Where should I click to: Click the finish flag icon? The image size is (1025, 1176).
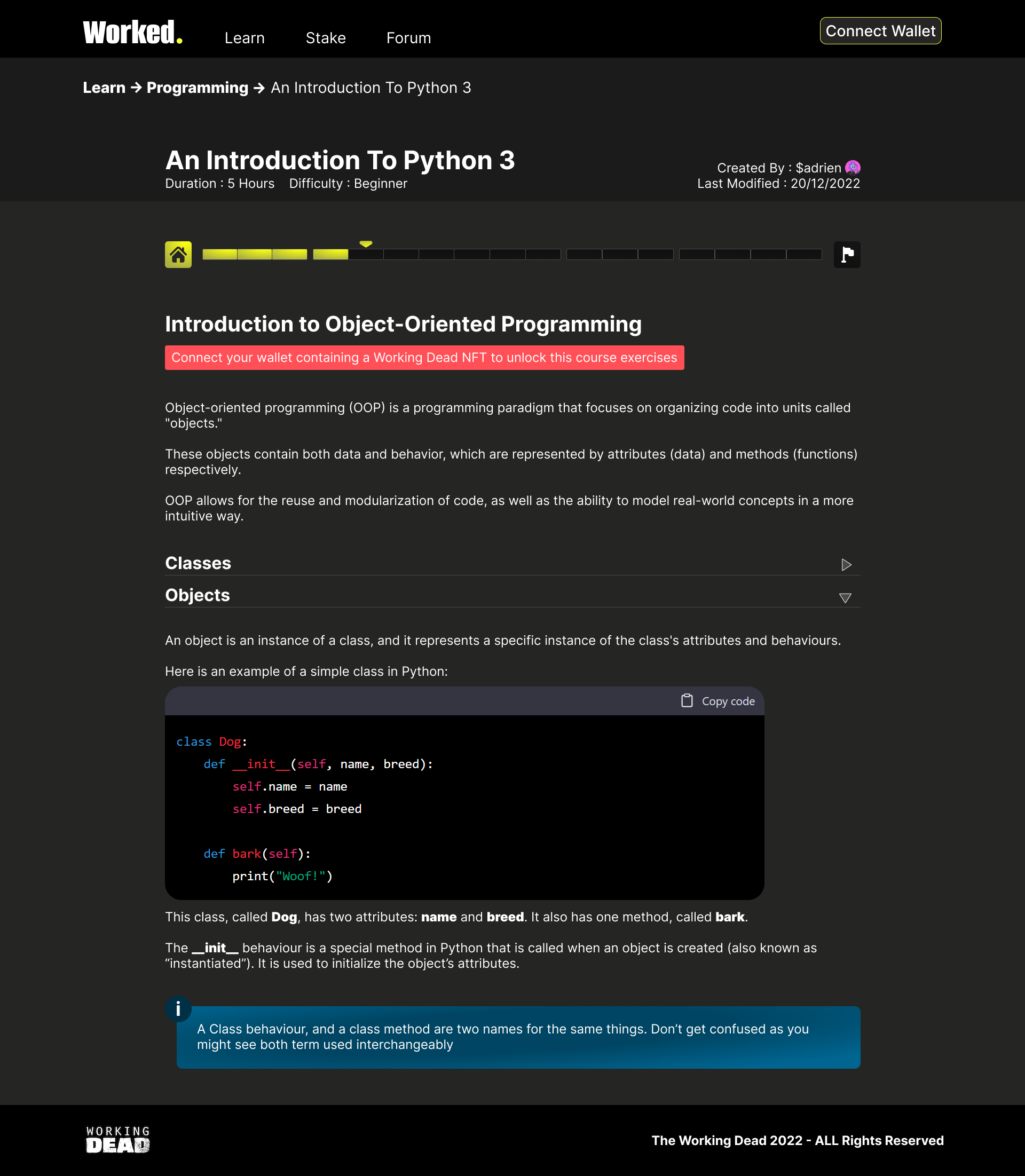[847, 255]
